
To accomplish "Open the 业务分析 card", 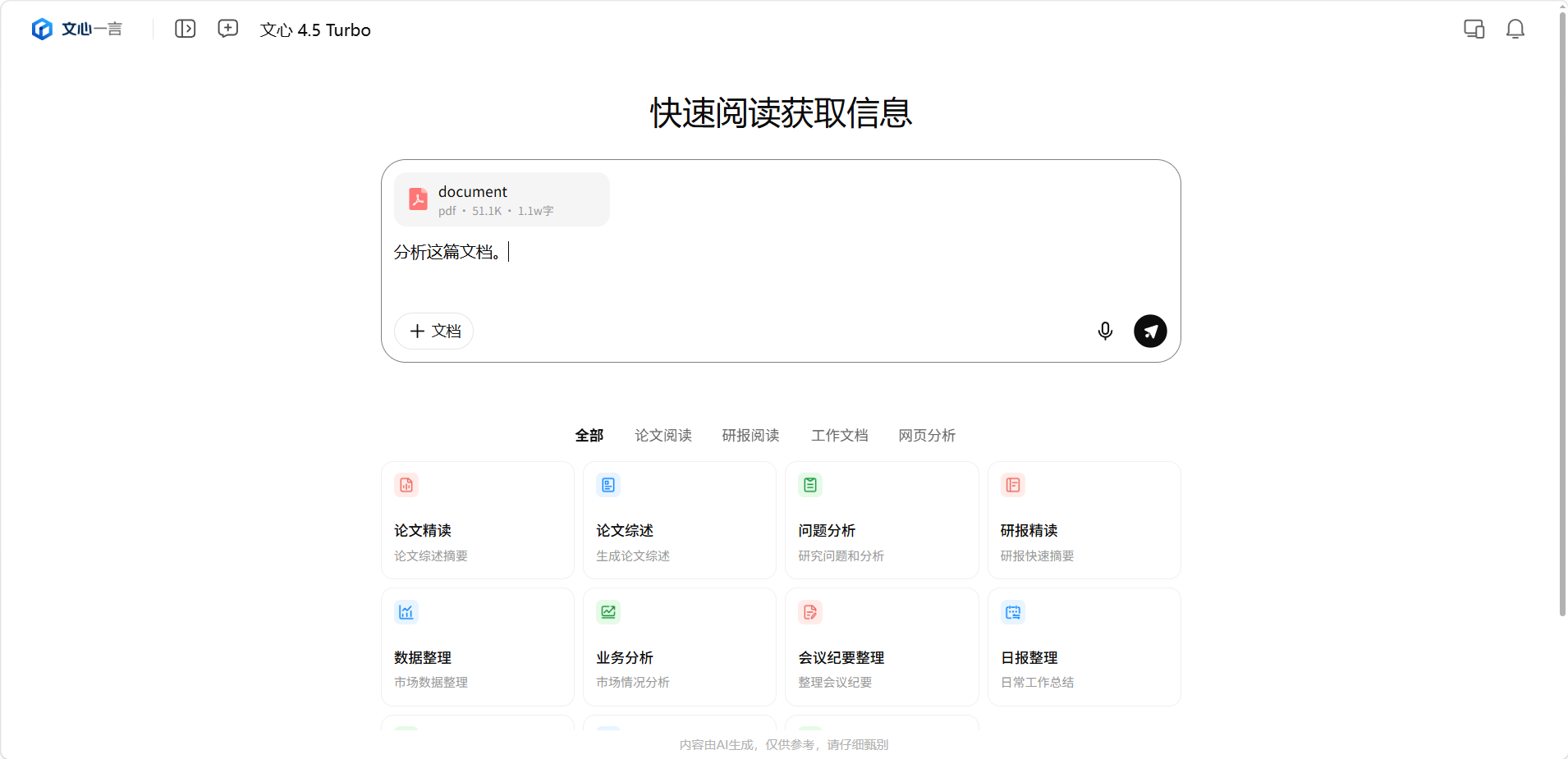I will [x=680, y=647].
